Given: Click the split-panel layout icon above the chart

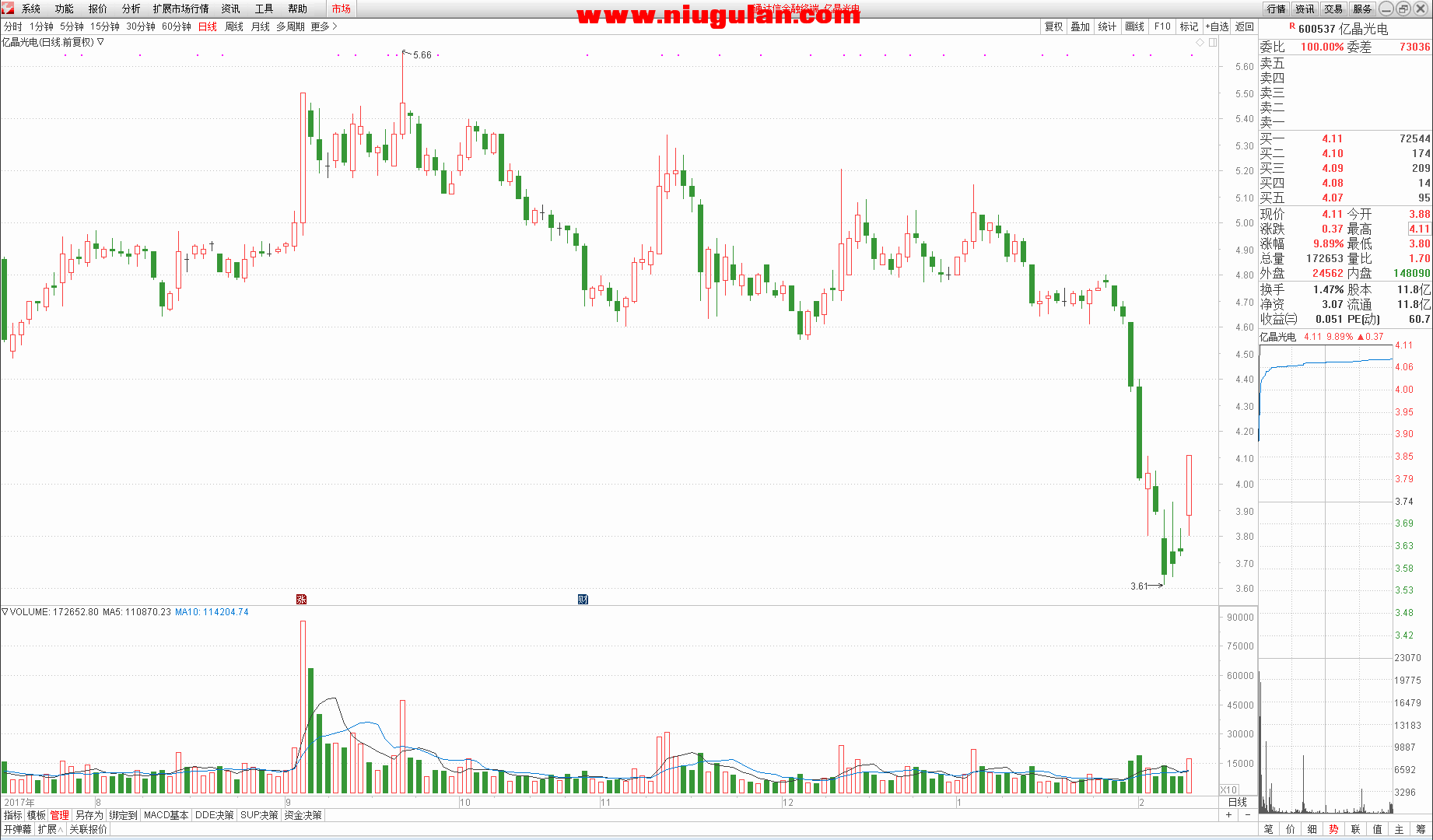Looking at the screenshot, I should pyautogui.click(x=1213, y=42).
